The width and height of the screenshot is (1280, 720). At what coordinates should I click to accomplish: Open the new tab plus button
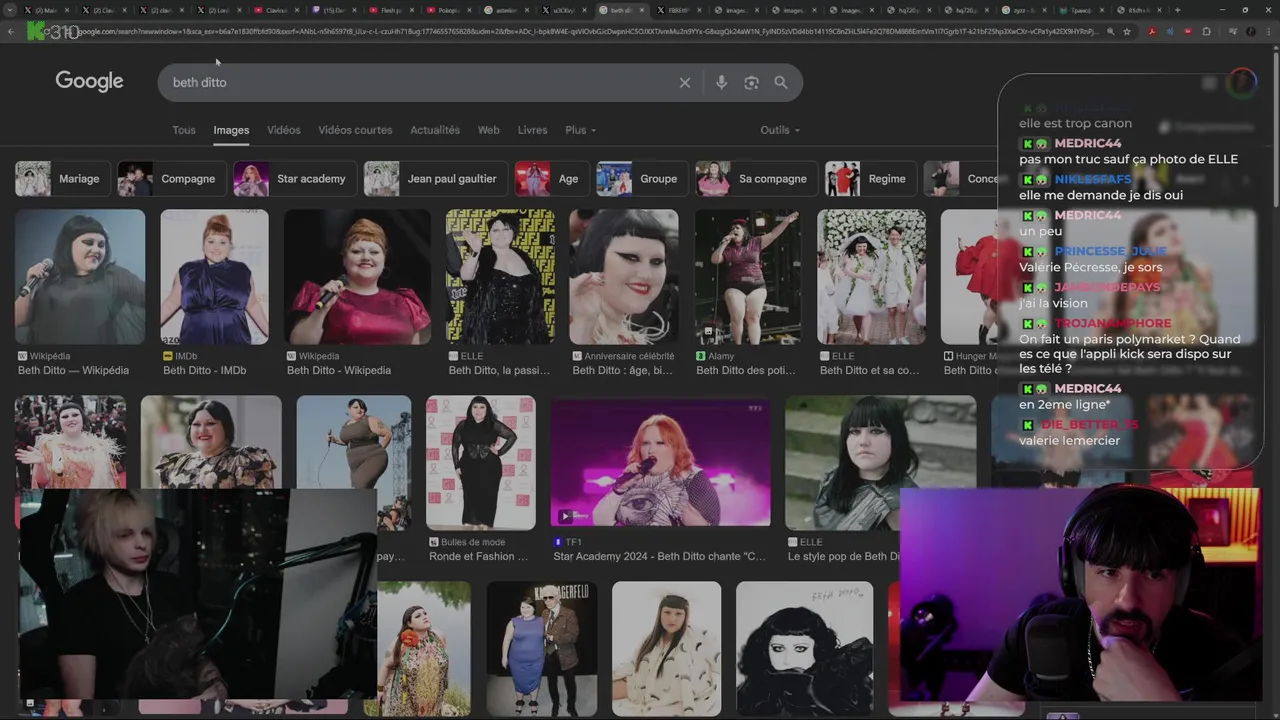(1177, 10)
